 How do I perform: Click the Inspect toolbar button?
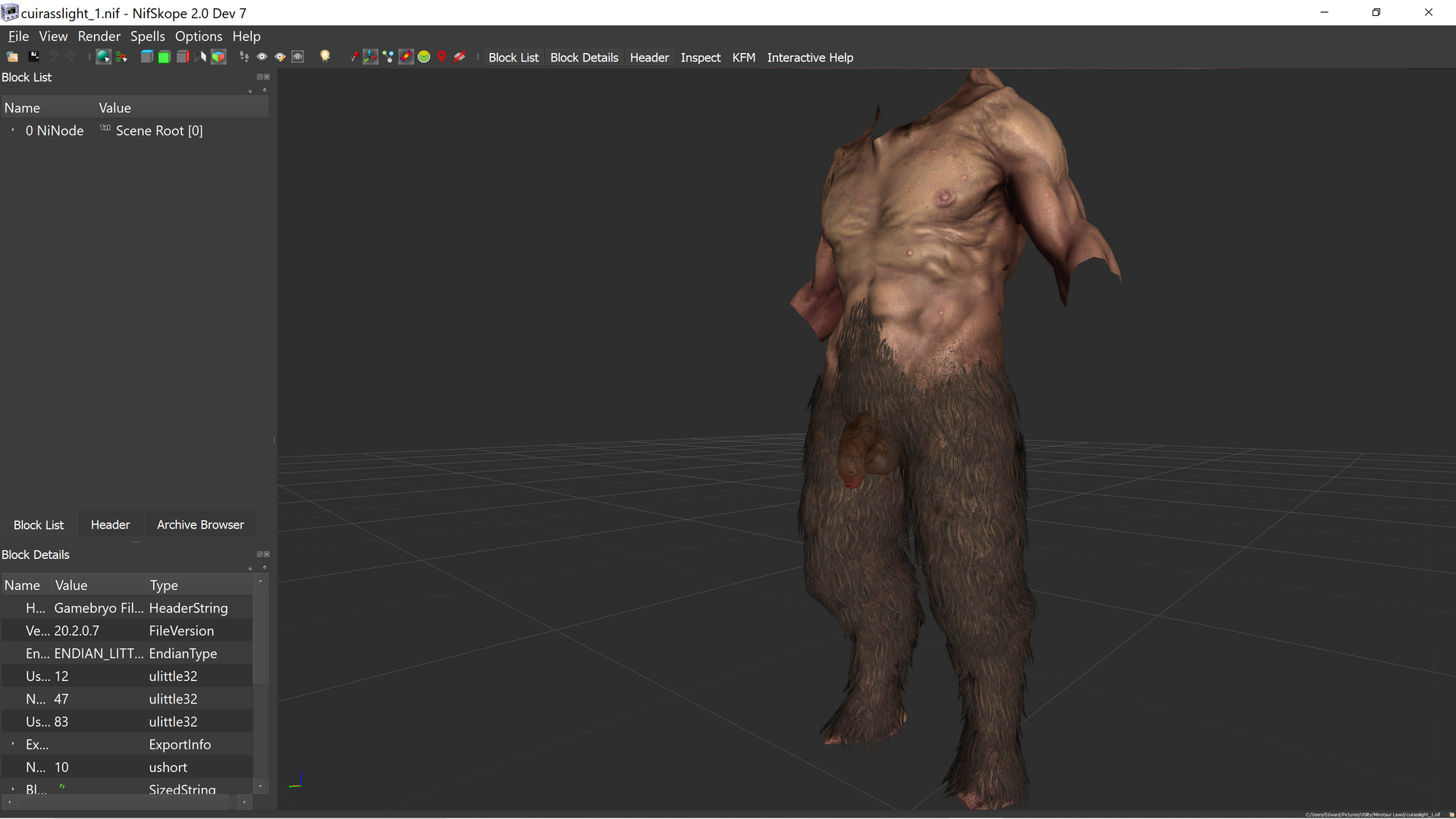coord(700,58)
